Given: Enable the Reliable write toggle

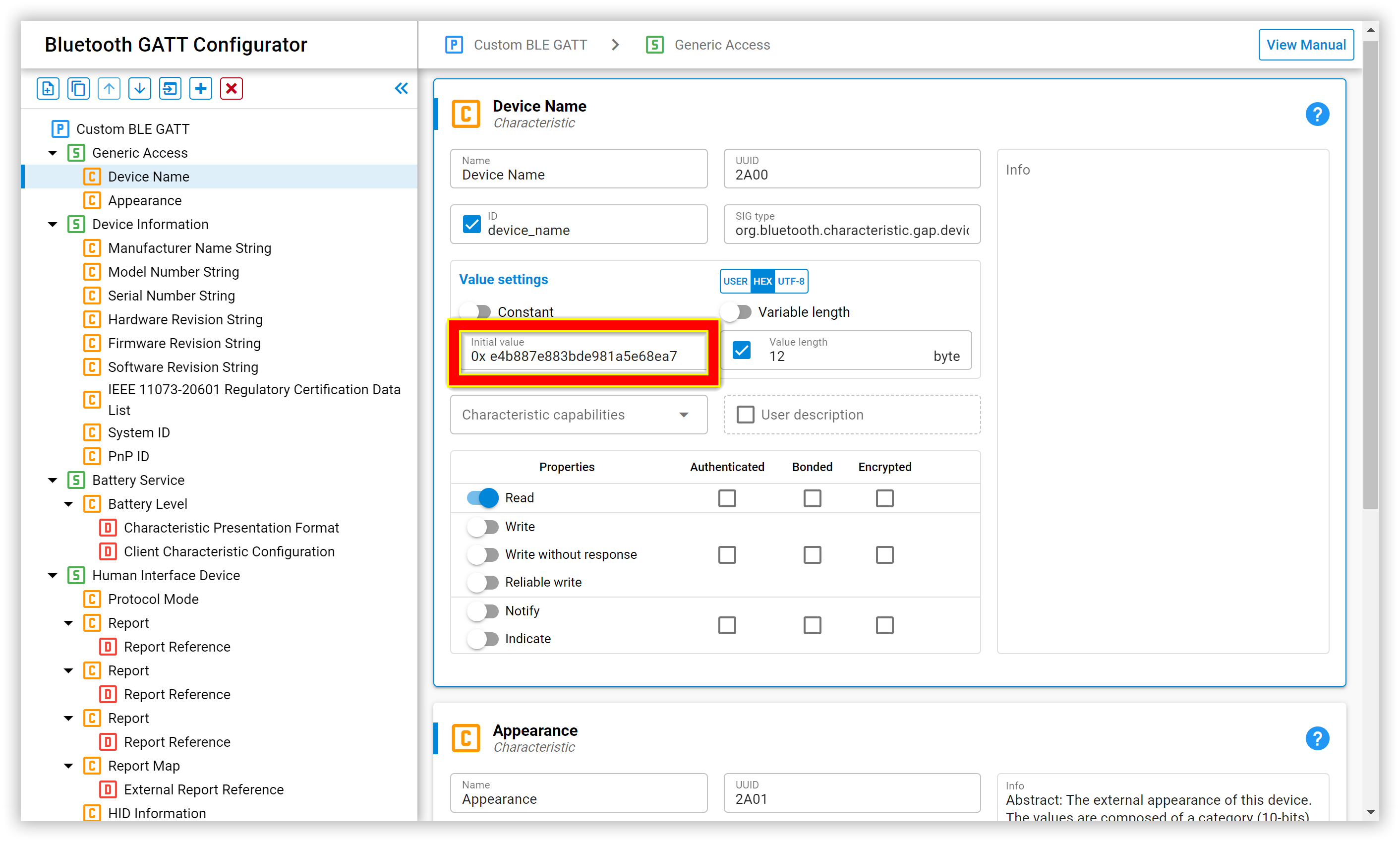Looking at the screenshot, I should pyautogui.click(x=482, y=582).
